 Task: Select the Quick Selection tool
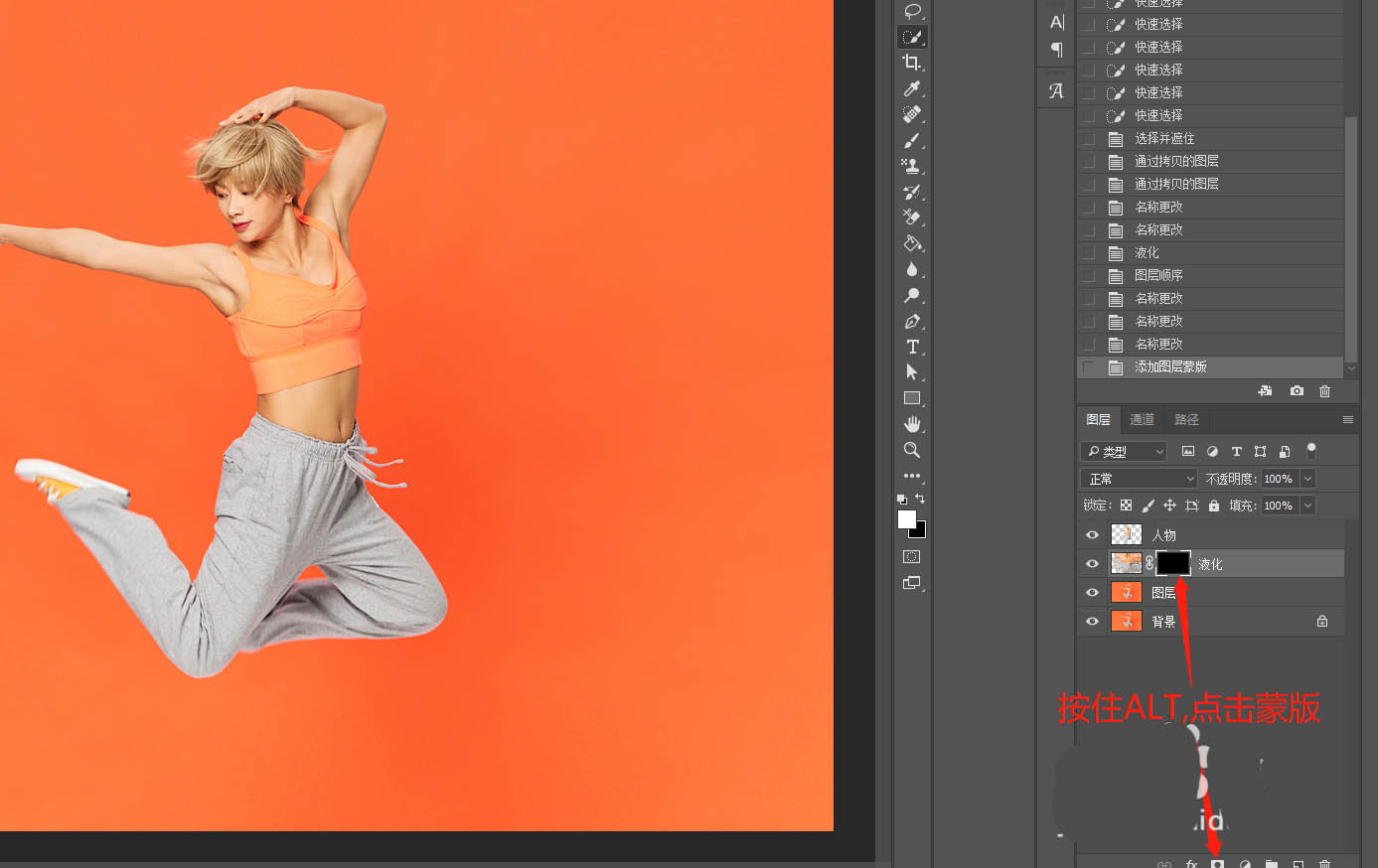pyautogui.click(x=912, y=37)
